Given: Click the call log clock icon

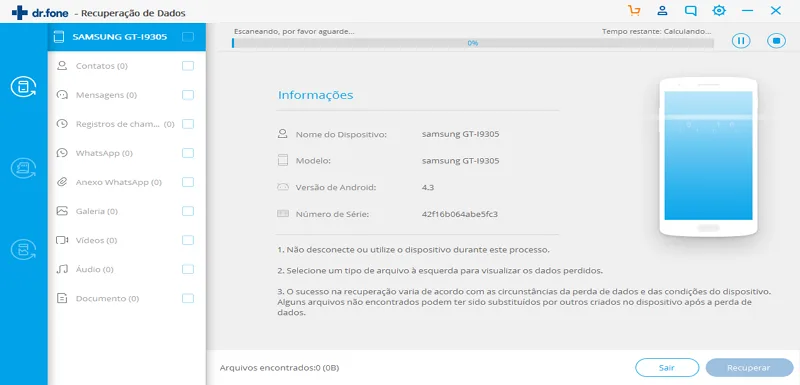Looking at the screenshot, I should tap(62, 124).
